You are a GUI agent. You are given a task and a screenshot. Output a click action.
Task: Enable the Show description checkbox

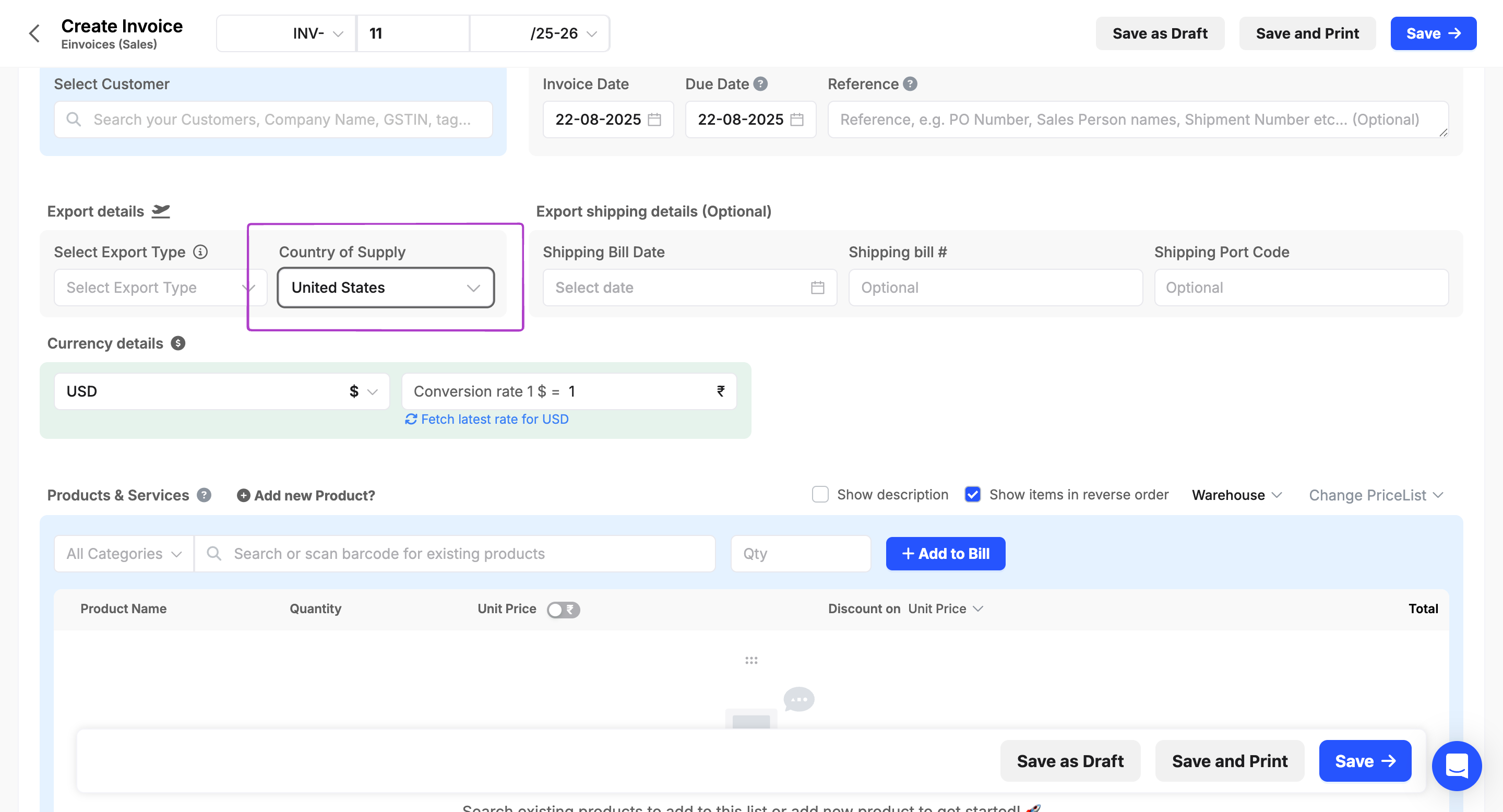820,495
